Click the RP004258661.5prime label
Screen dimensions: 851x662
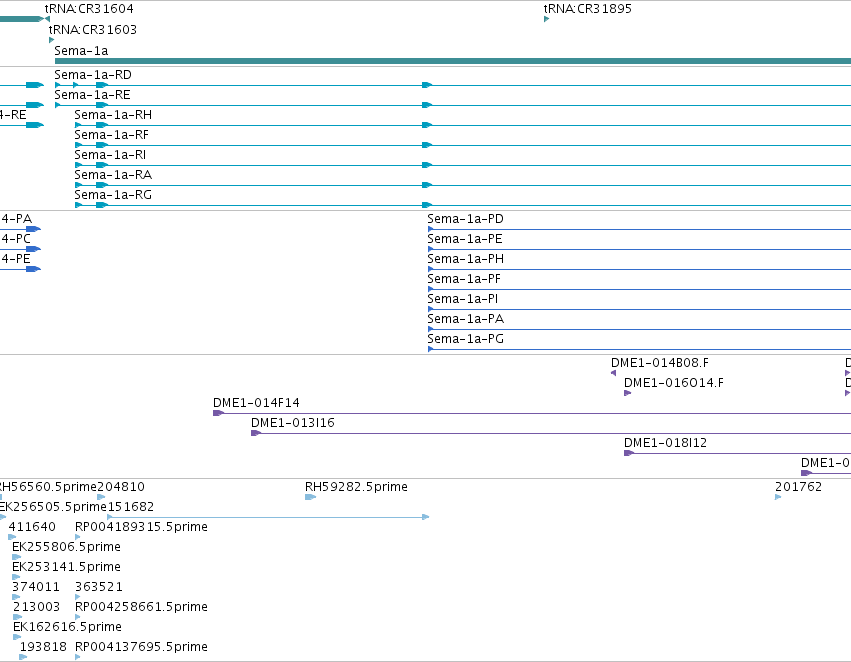click(x=141, y=607)
